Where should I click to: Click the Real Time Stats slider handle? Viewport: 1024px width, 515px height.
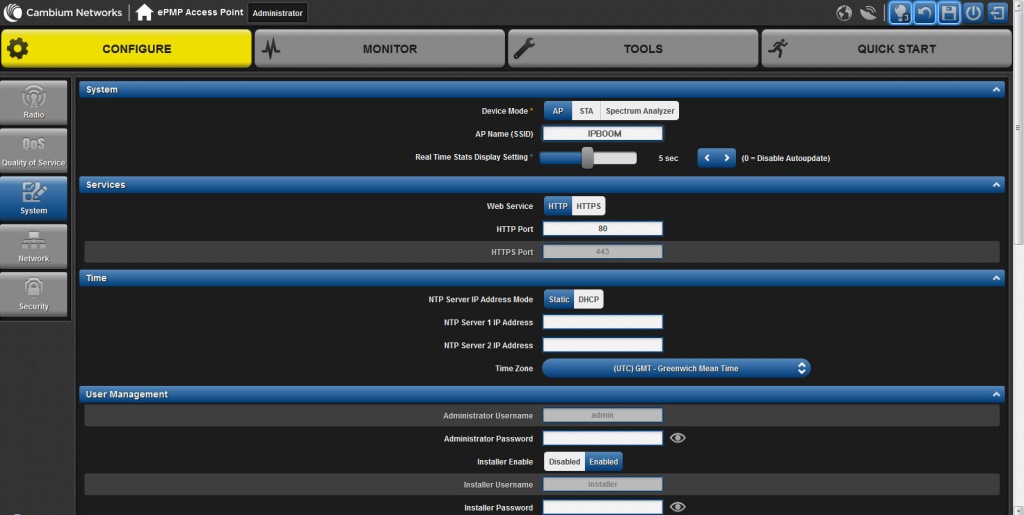(x=588, y=158)
